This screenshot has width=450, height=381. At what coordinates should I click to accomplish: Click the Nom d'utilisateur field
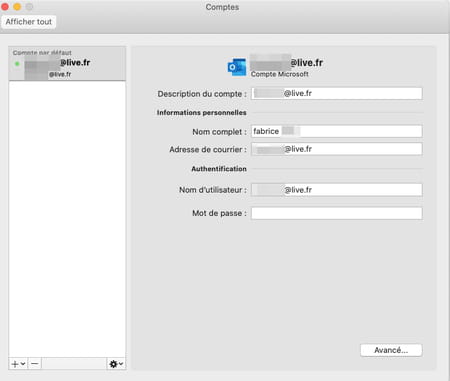click(x=337, y=190)
